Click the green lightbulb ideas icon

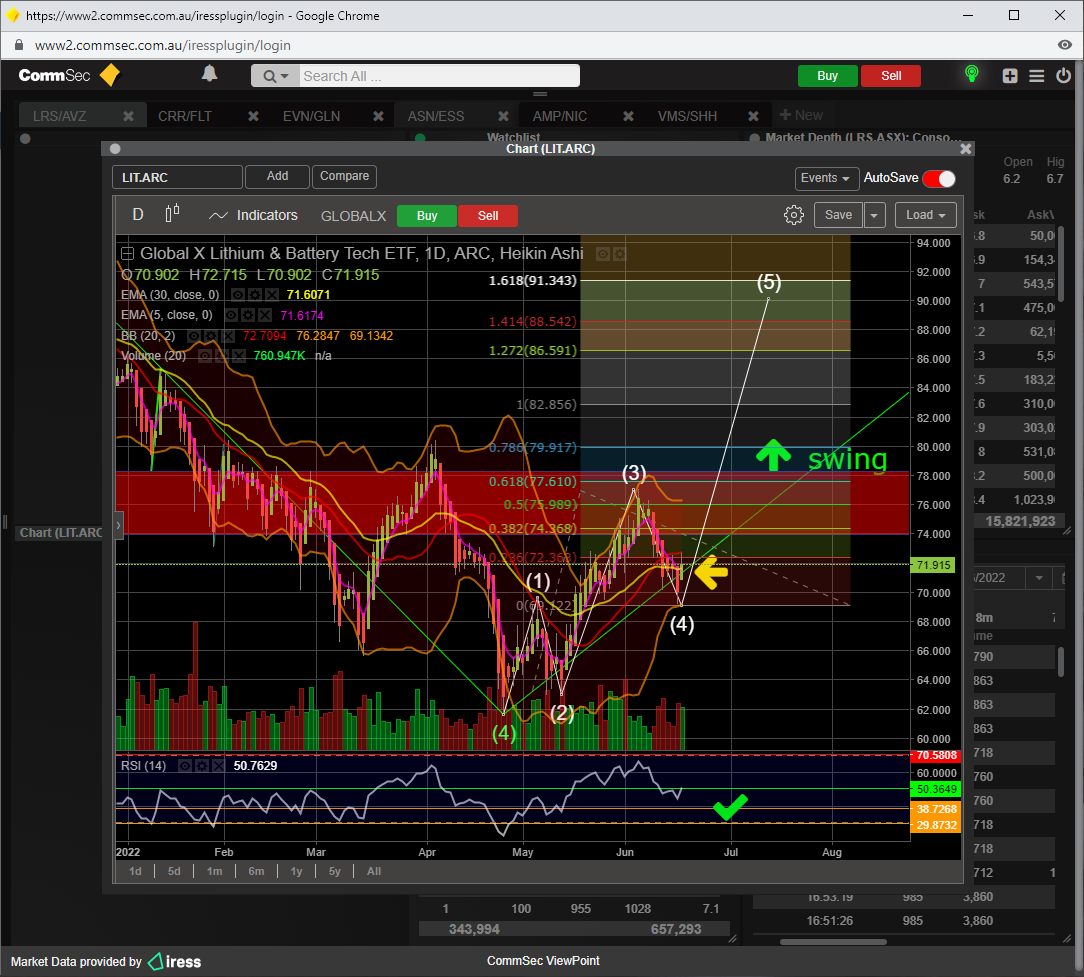pyautogui.click(x=971, y=74)
